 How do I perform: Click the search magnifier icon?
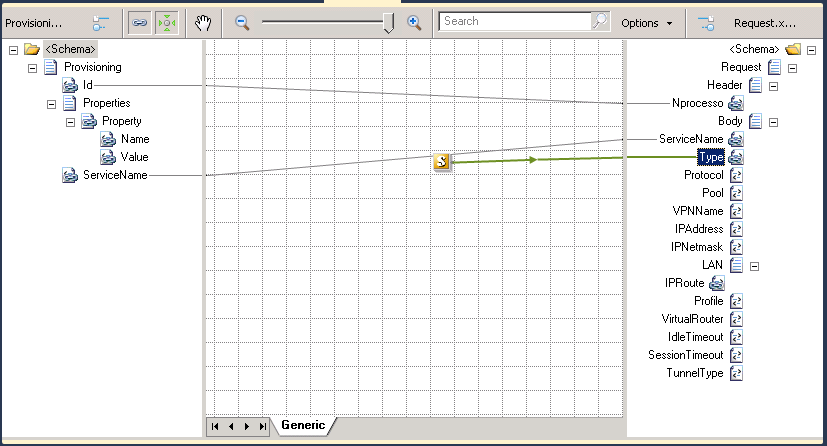pos(599,21)
